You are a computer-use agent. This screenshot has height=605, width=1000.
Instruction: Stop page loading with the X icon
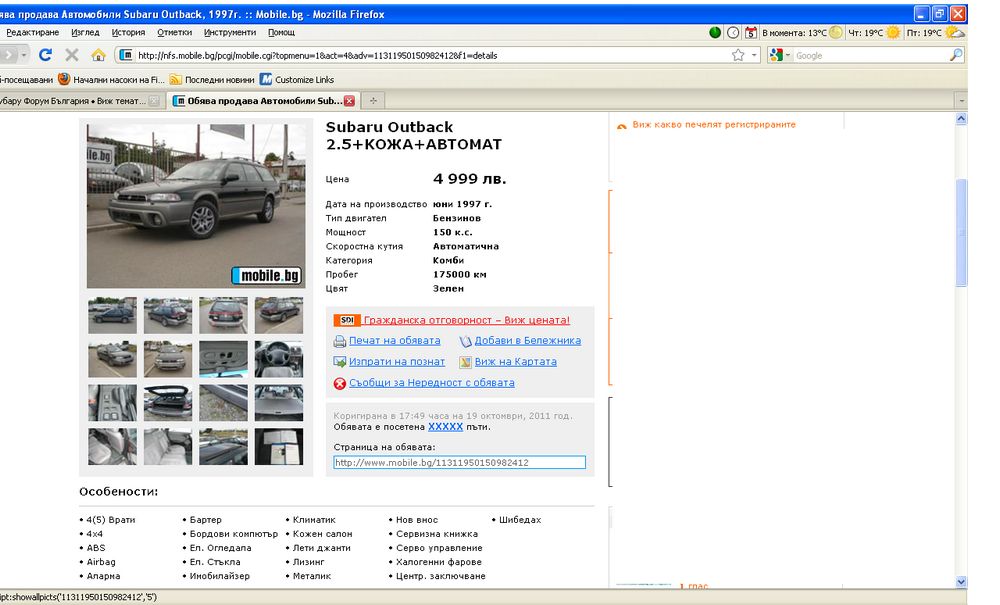click(x=72, y=55)
